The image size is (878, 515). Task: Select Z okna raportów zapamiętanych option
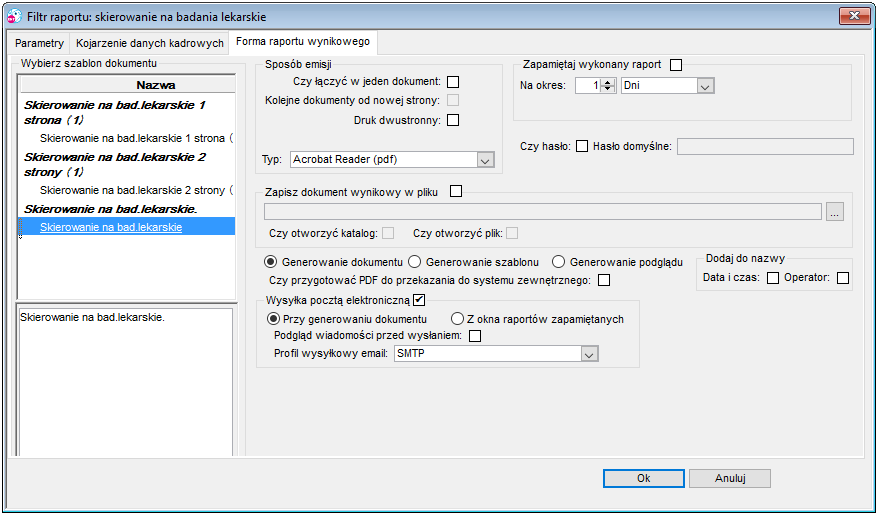[457, 319]
